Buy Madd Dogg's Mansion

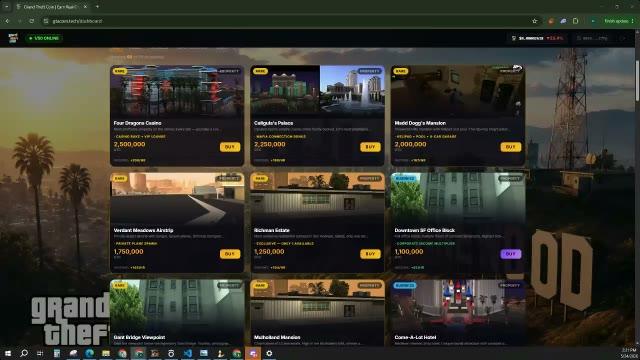coord(511,147)
